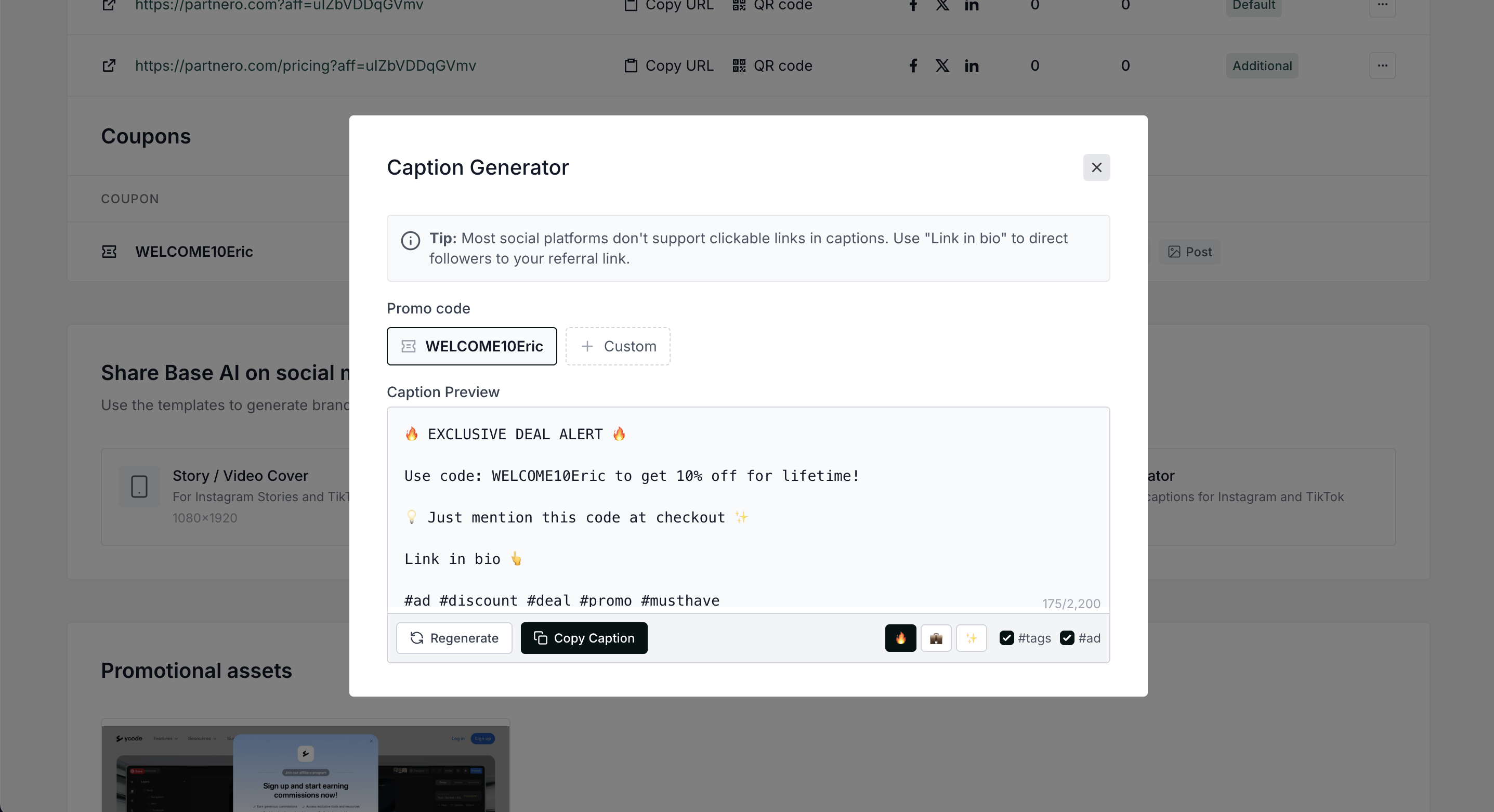
Task: Close the Caption Generator dialog
Action: 1096,167
